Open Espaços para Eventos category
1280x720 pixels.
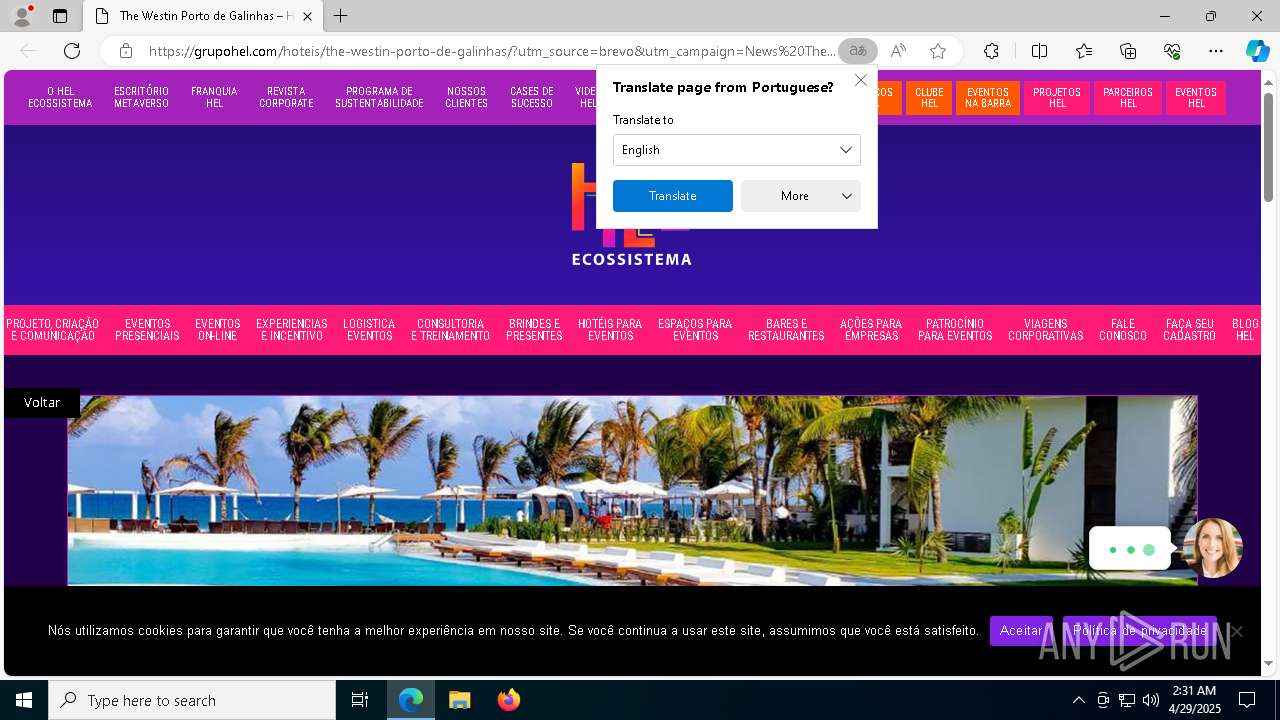tap(695, 330)
